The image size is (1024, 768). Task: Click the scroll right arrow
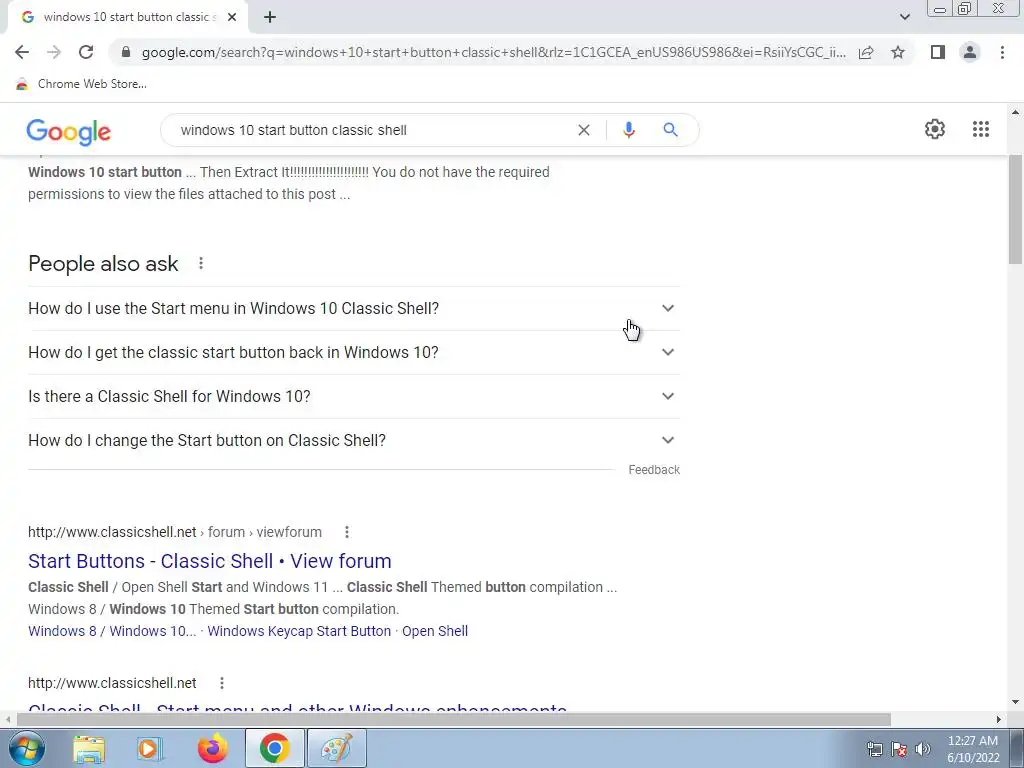[x=999, y=719]
